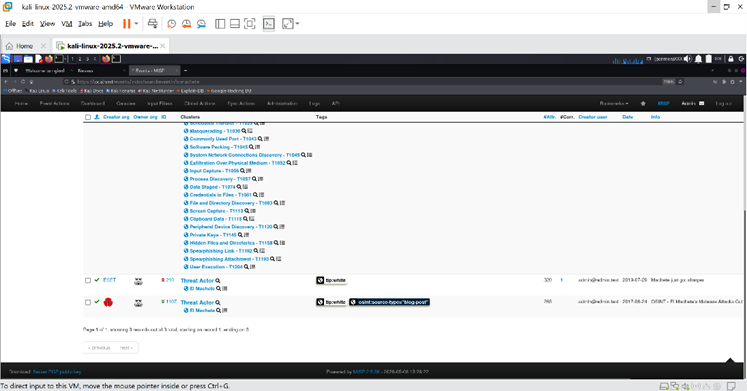Open the VMware Help menu

105,23
